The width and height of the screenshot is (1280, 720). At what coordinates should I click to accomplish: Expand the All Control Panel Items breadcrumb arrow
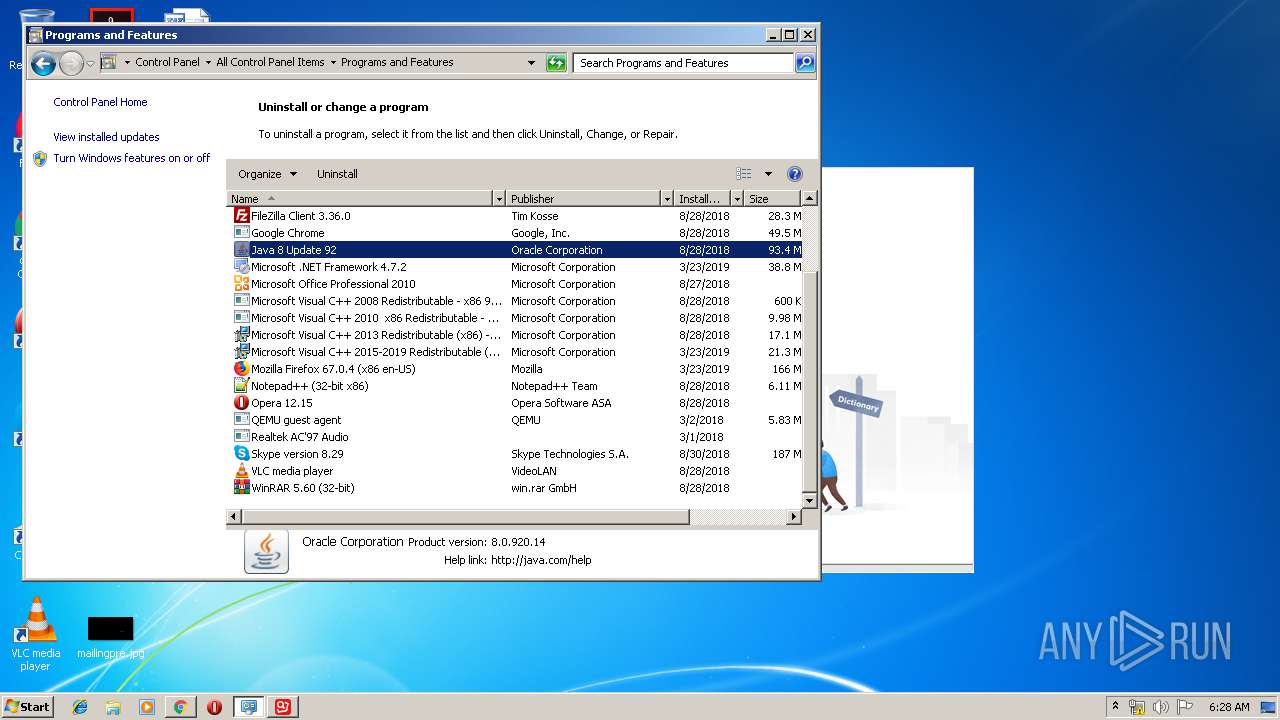(x=333, y=62)
